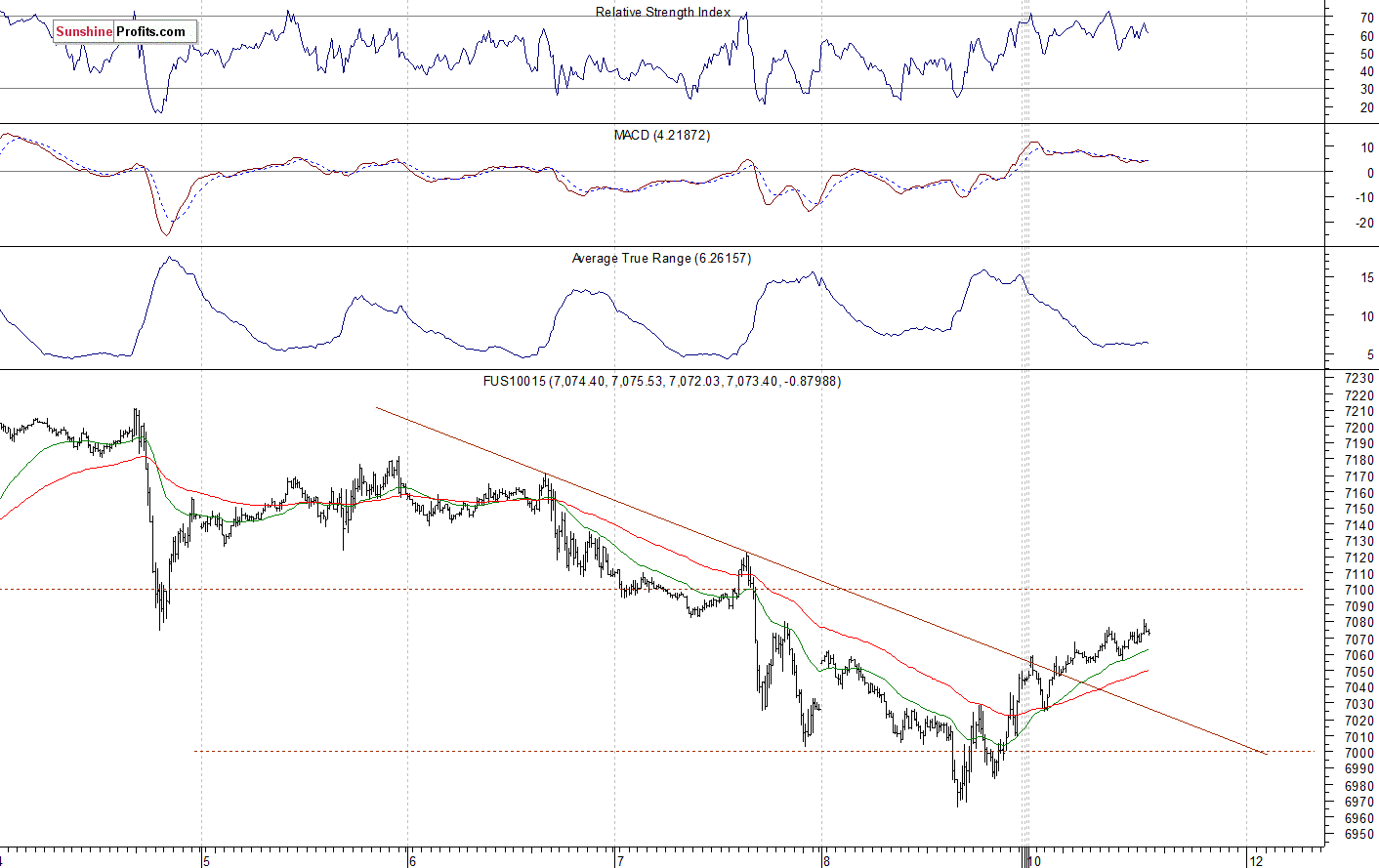Select the Average True Range (6.26157) title
The image size is (1379, 868).
click(661, 258)
